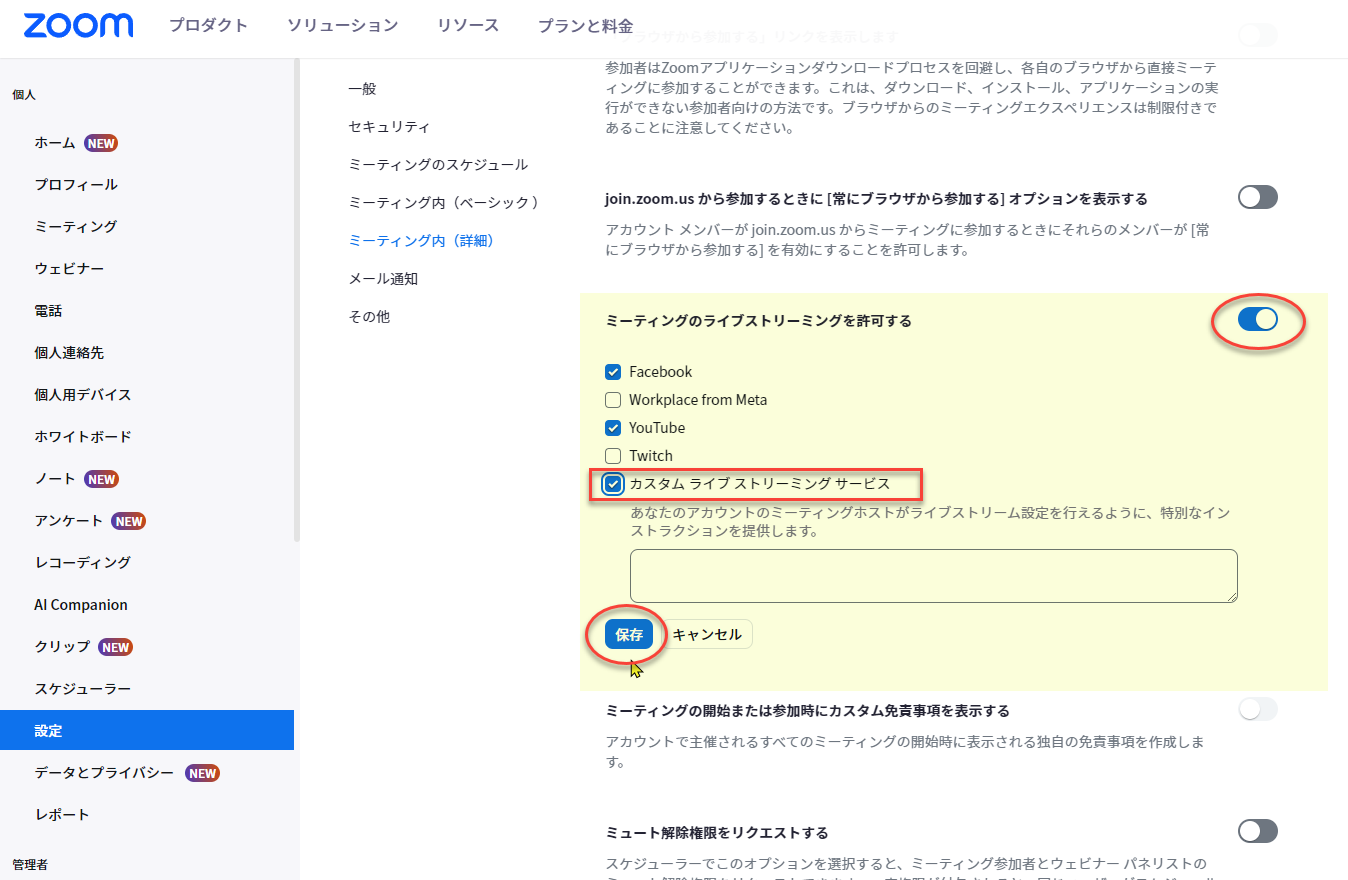Open クリップ in the sidebar
1348x880 pixels.
tap(62, 647)
